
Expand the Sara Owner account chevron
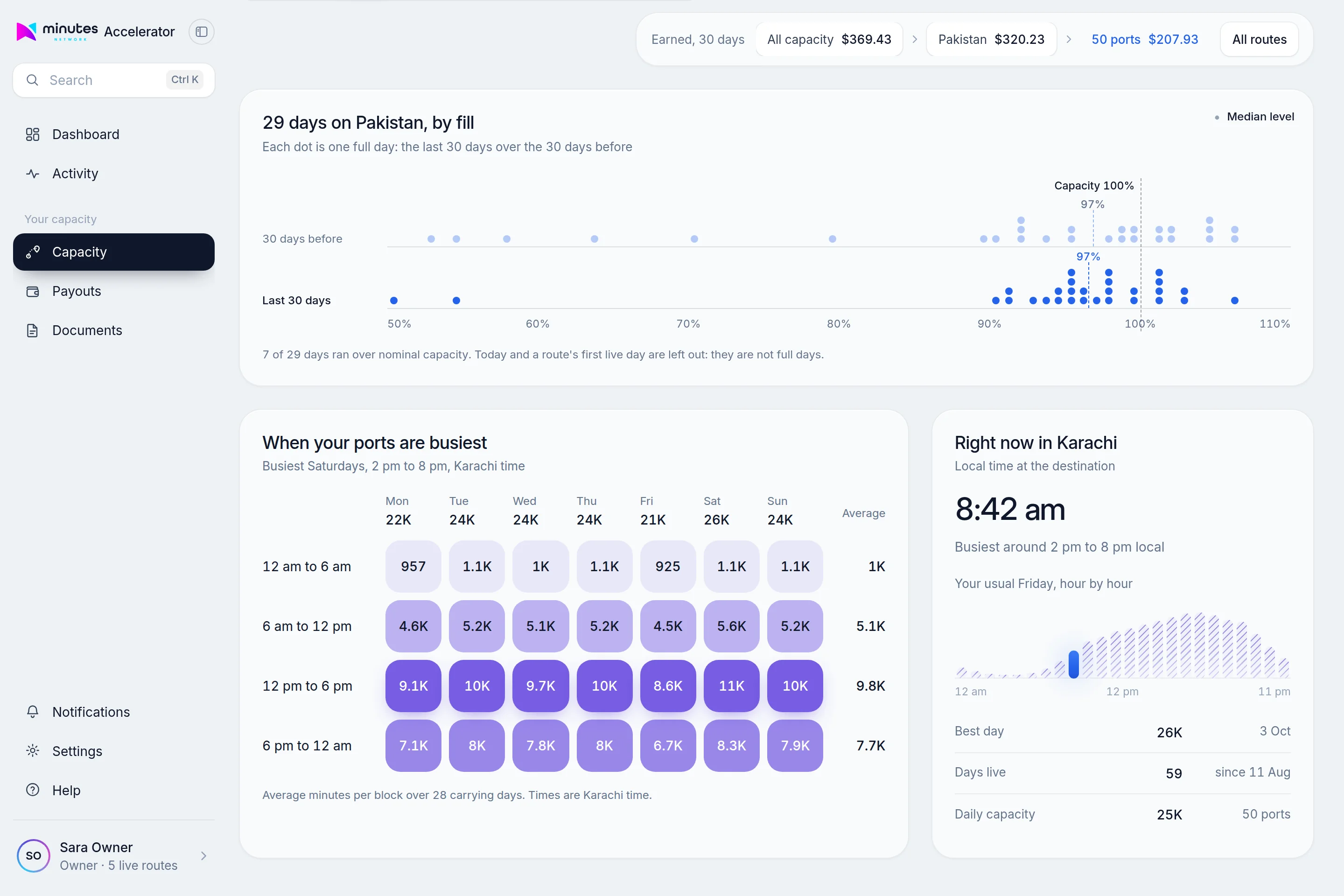[x=203, y=855]
